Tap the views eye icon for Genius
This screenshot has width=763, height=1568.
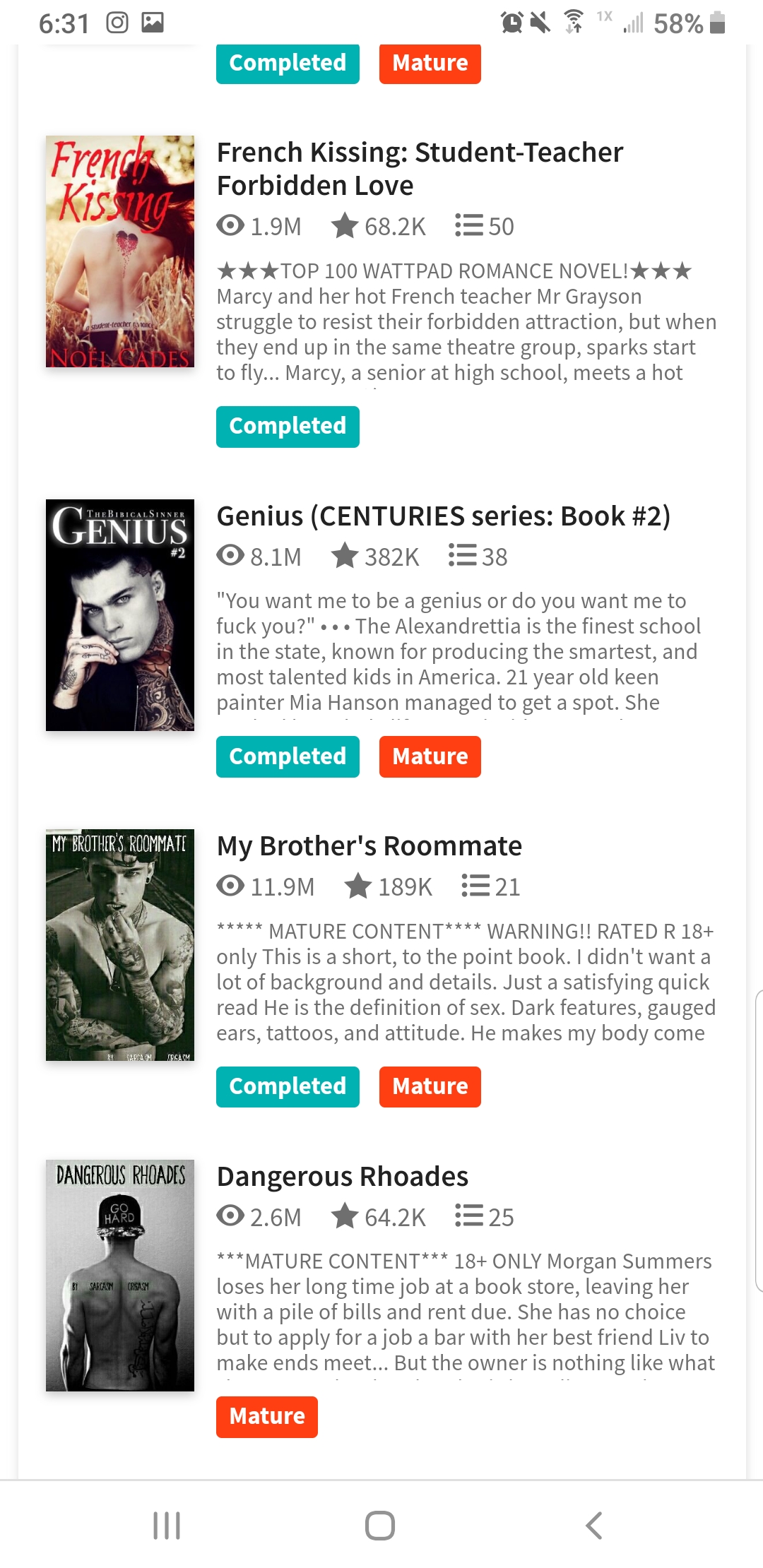230,556
